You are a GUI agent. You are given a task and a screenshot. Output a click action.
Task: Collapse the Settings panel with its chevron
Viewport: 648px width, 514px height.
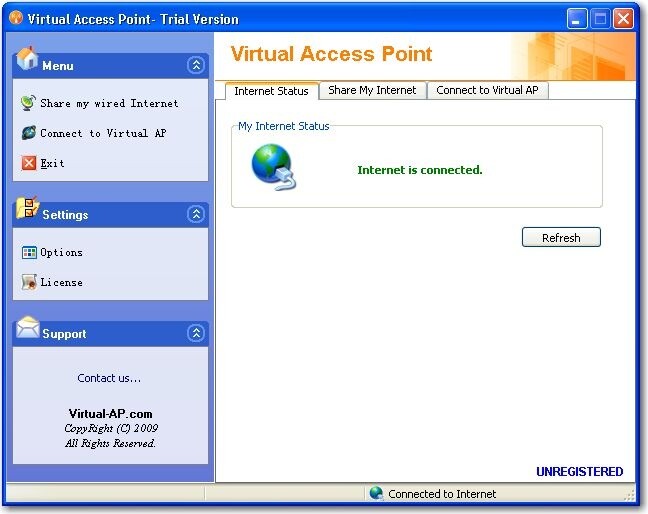coord(196,214)
